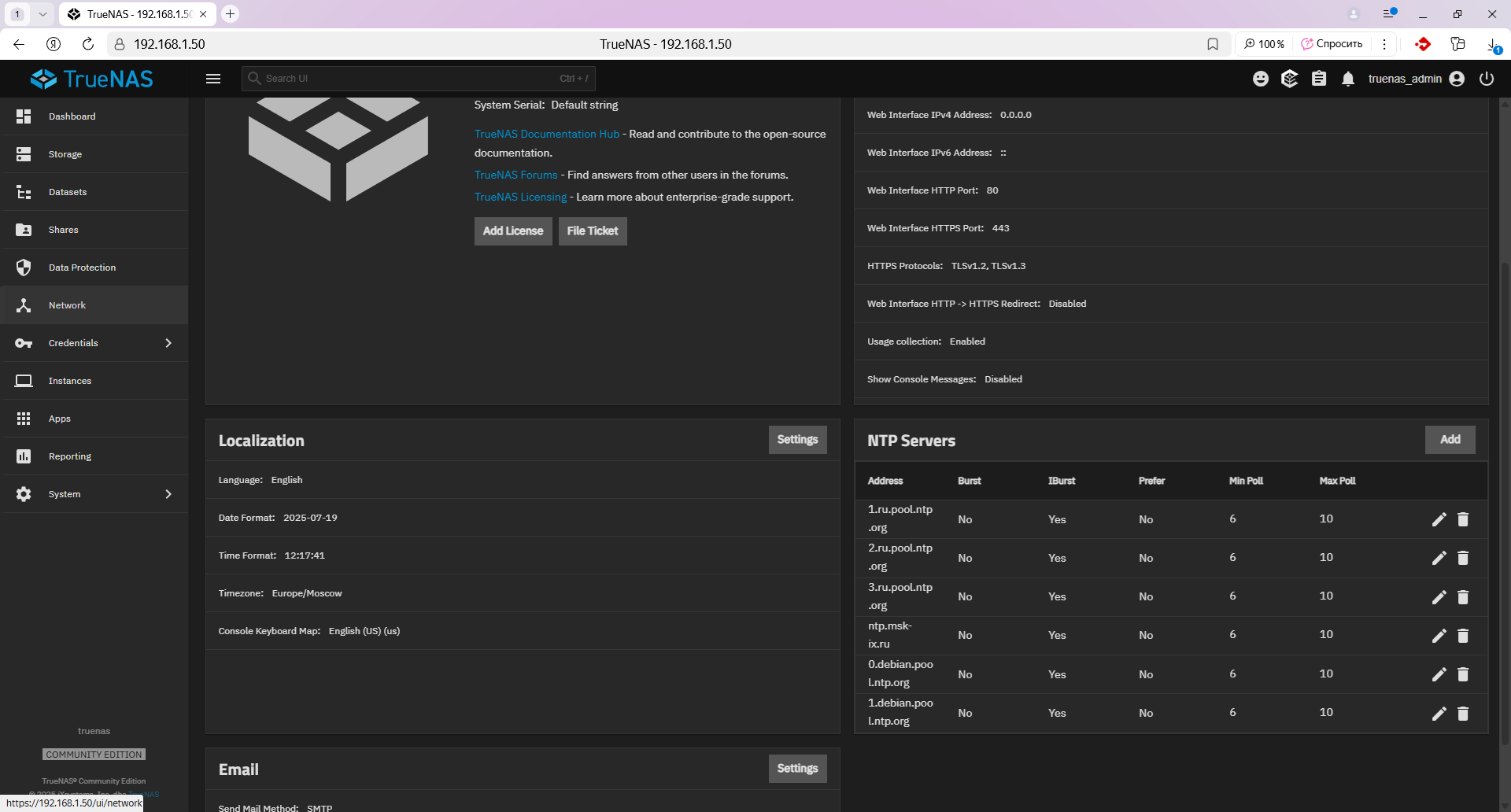Click the Add License button

(x=513, y=231)
